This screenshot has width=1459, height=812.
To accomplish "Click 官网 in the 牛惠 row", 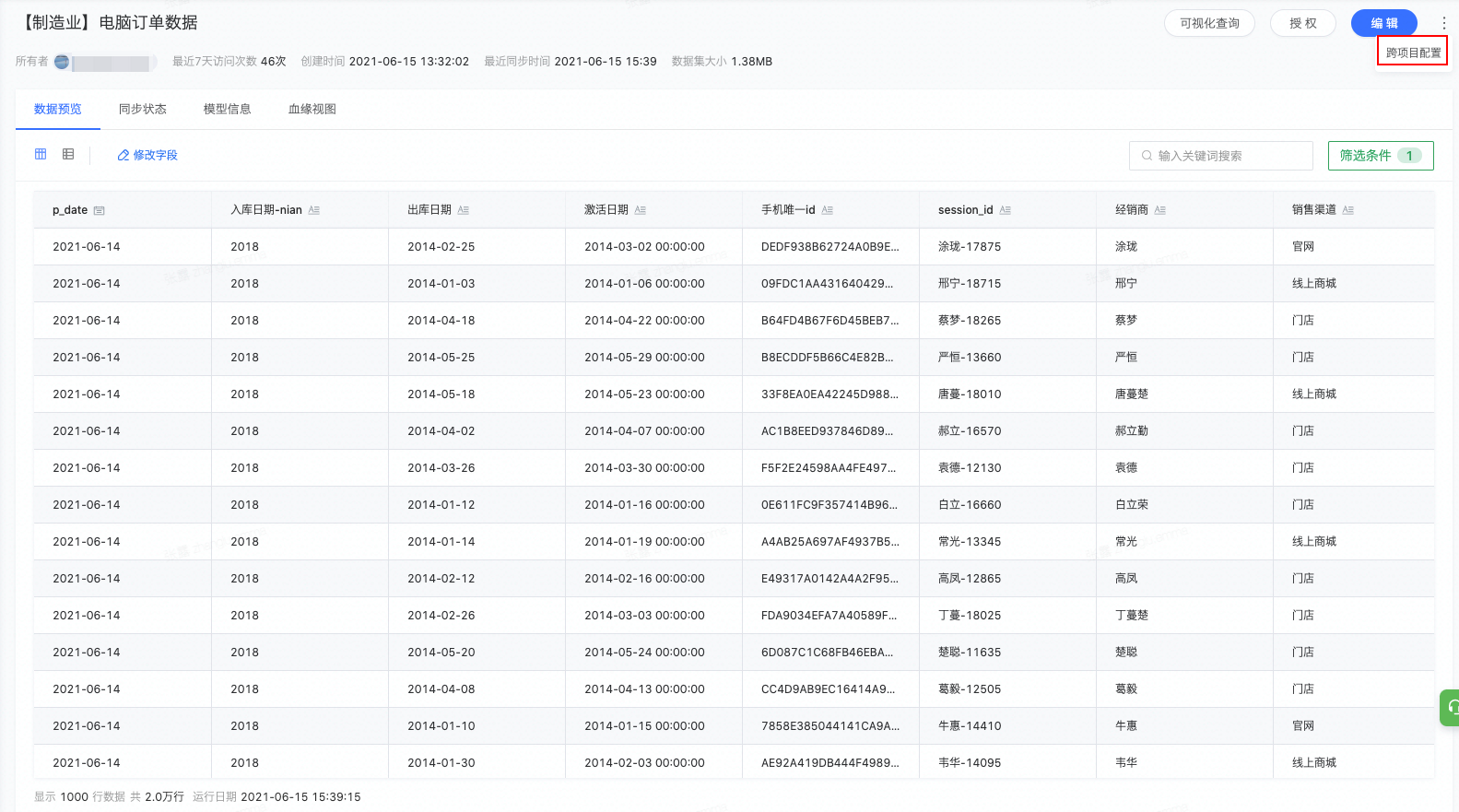I will 1303,726.
